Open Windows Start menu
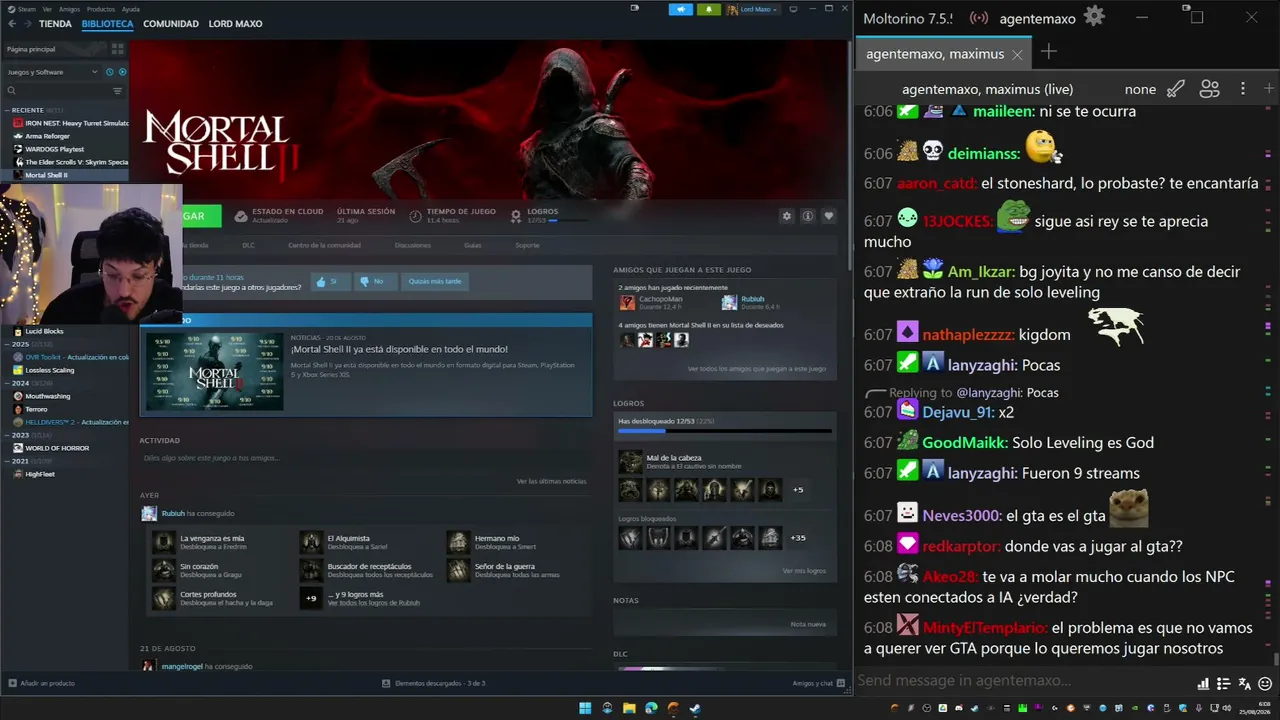1280x720 pixels. tap(585, 708)
